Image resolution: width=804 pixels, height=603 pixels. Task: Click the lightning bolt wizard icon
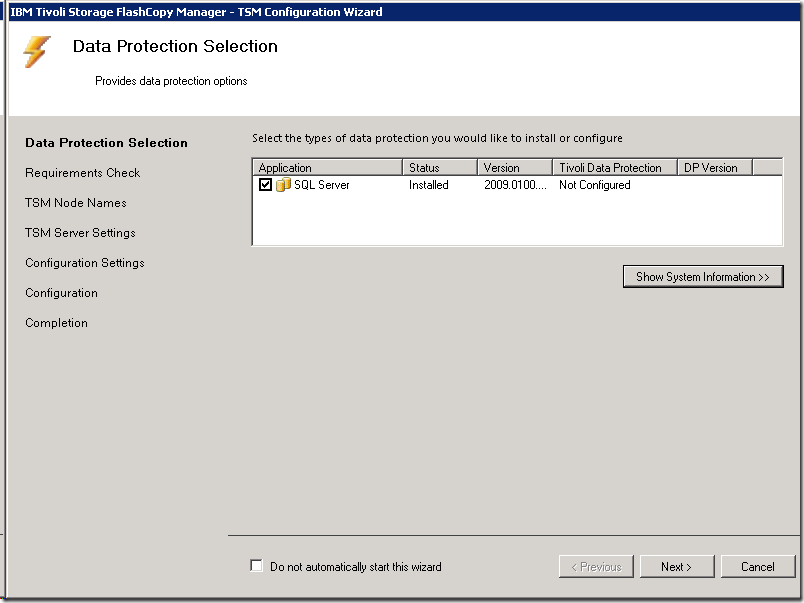click(37, 52)
